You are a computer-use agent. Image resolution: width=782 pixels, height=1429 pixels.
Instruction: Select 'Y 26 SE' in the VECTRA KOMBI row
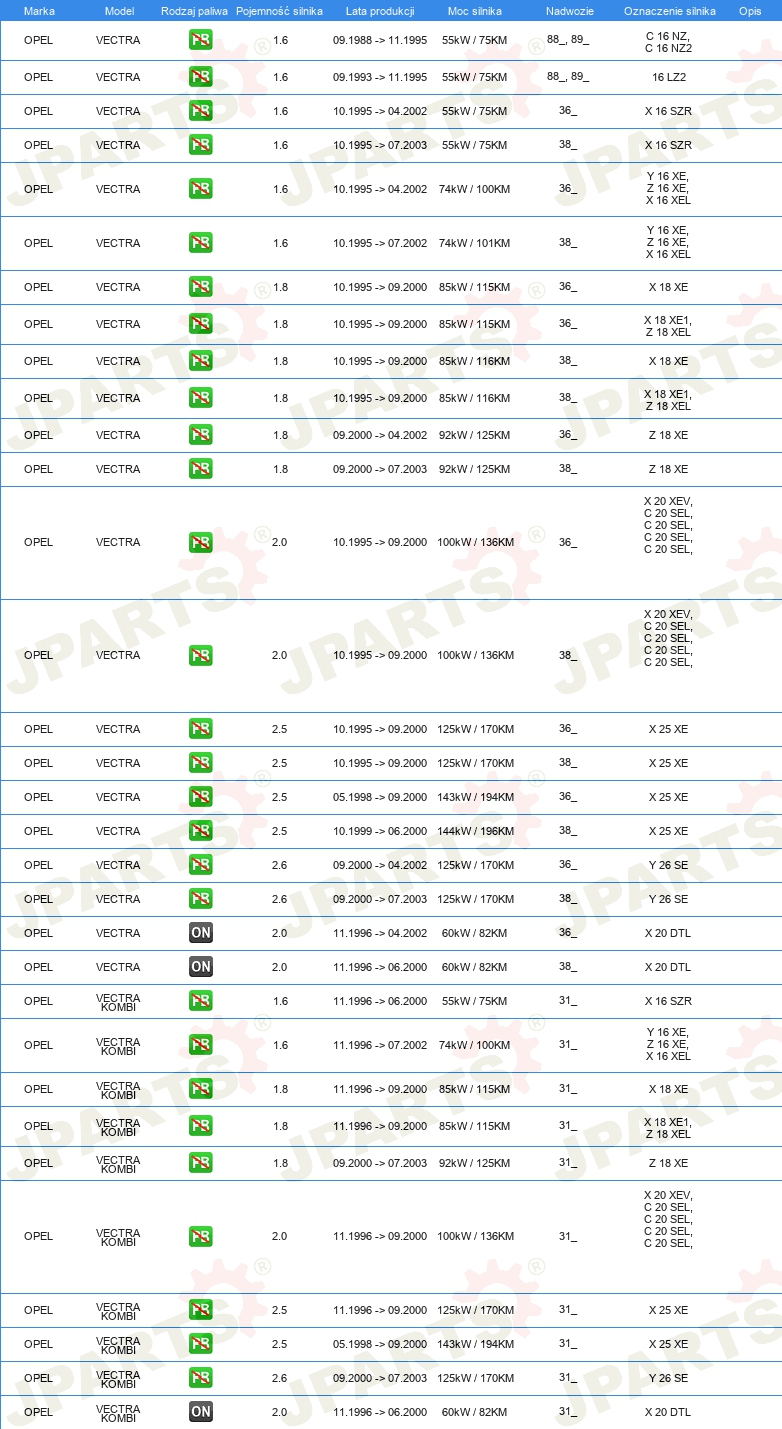point(668,1378)
